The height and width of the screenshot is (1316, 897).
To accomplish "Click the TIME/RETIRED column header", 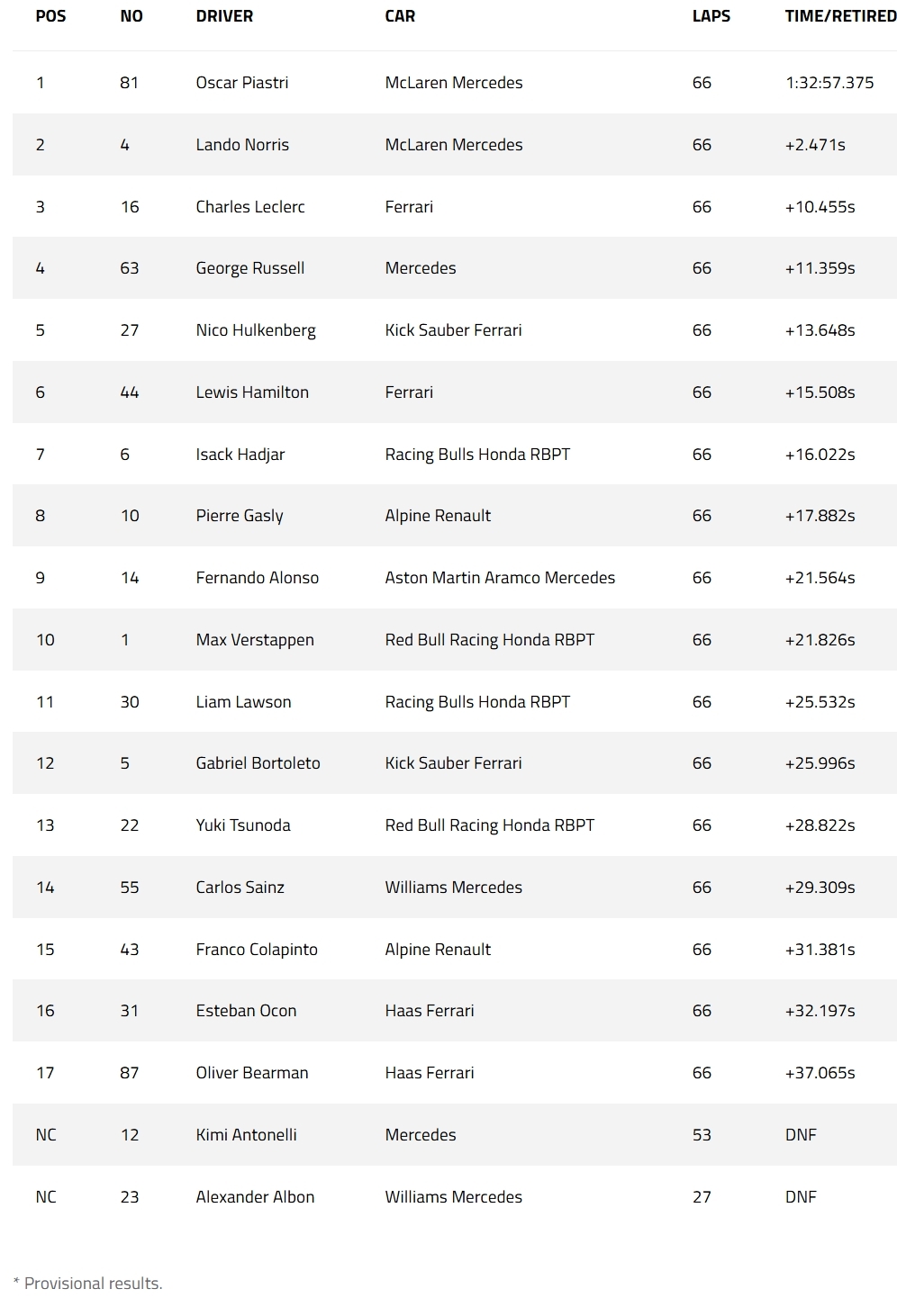I will [x=840, y=16].
